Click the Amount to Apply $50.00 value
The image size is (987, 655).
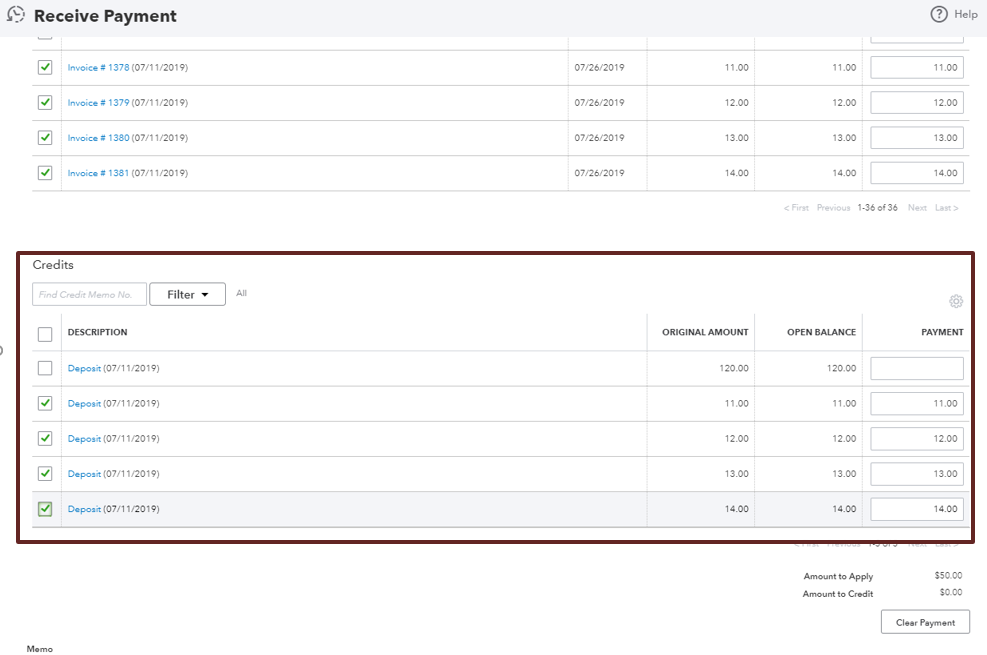tap(948, 575)
